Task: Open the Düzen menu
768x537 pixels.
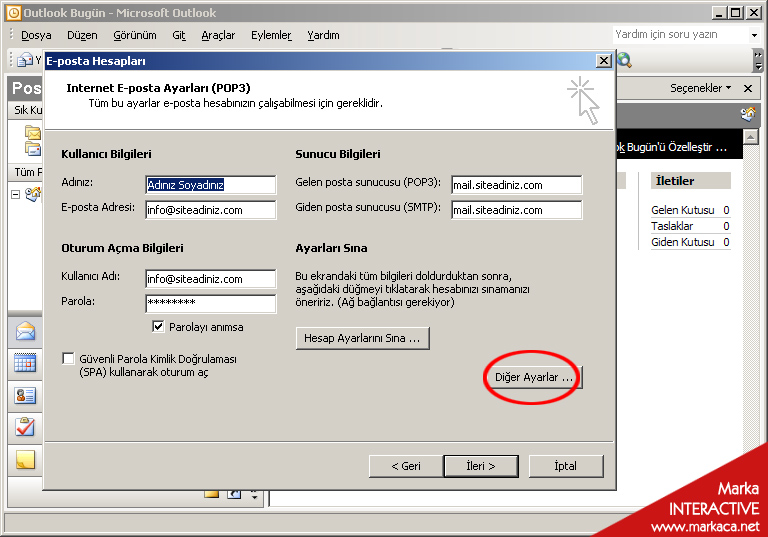Action: tap(82, 35)
